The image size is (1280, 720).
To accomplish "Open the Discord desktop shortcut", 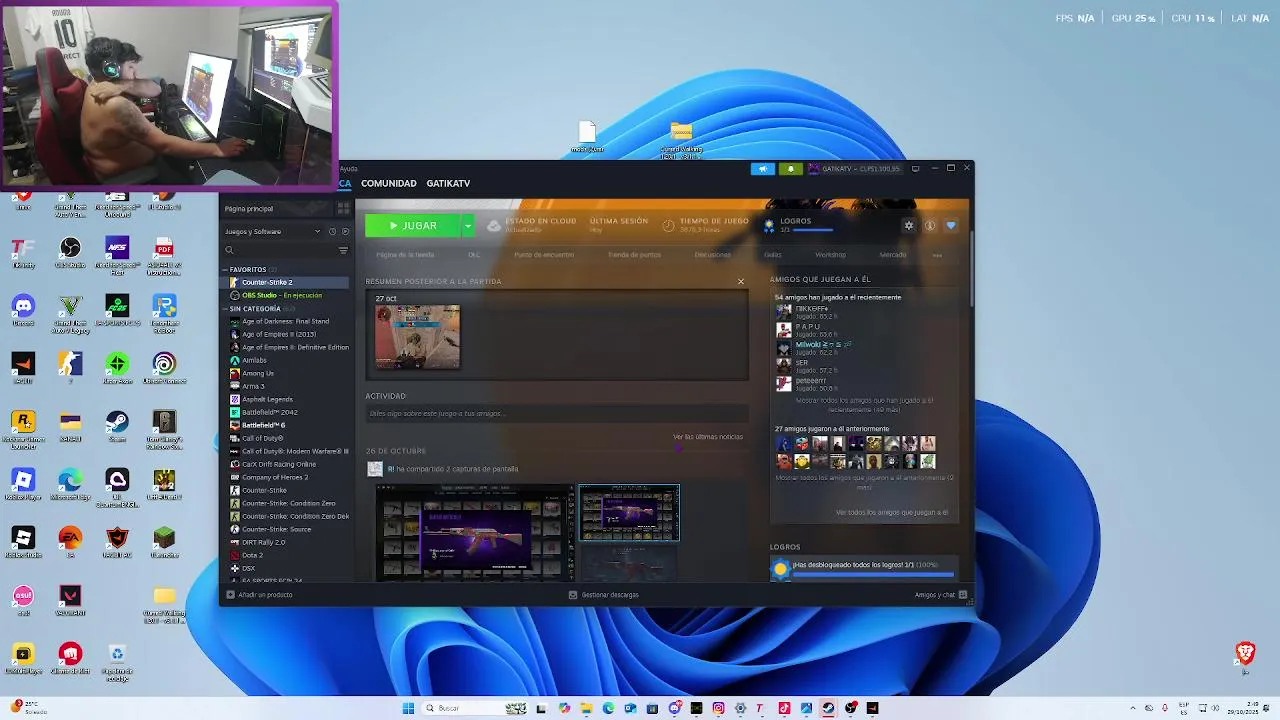I will 23,310.
